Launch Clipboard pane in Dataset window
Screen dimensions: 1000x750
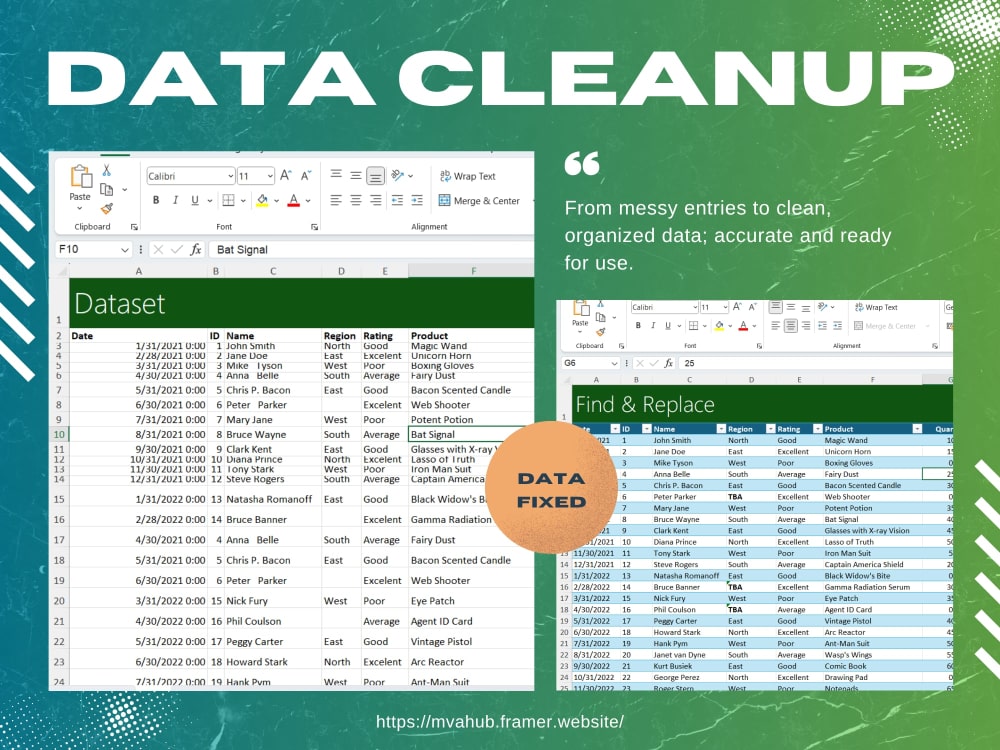pos(134,226)
